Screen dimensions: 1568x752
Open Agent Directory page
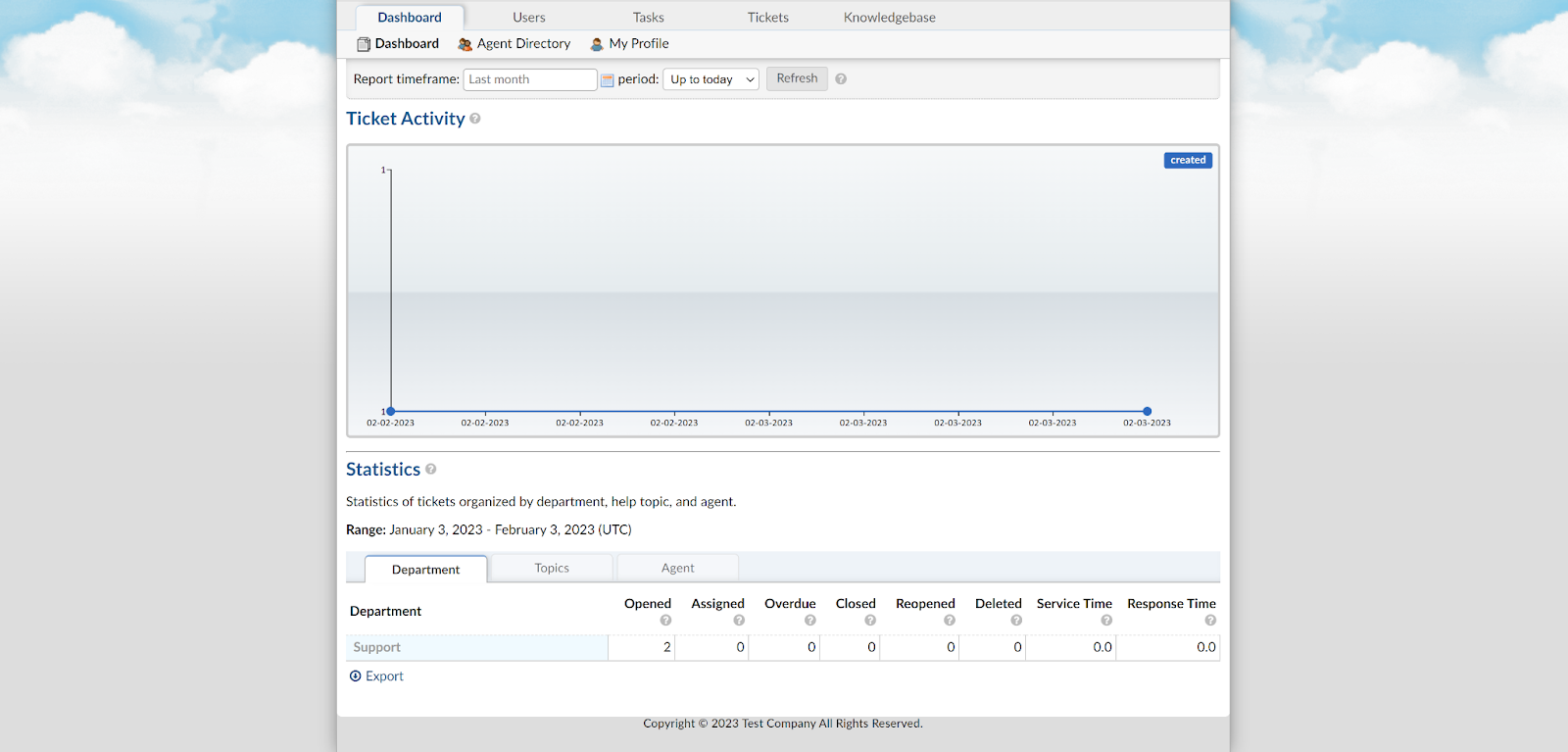(522, 44)
